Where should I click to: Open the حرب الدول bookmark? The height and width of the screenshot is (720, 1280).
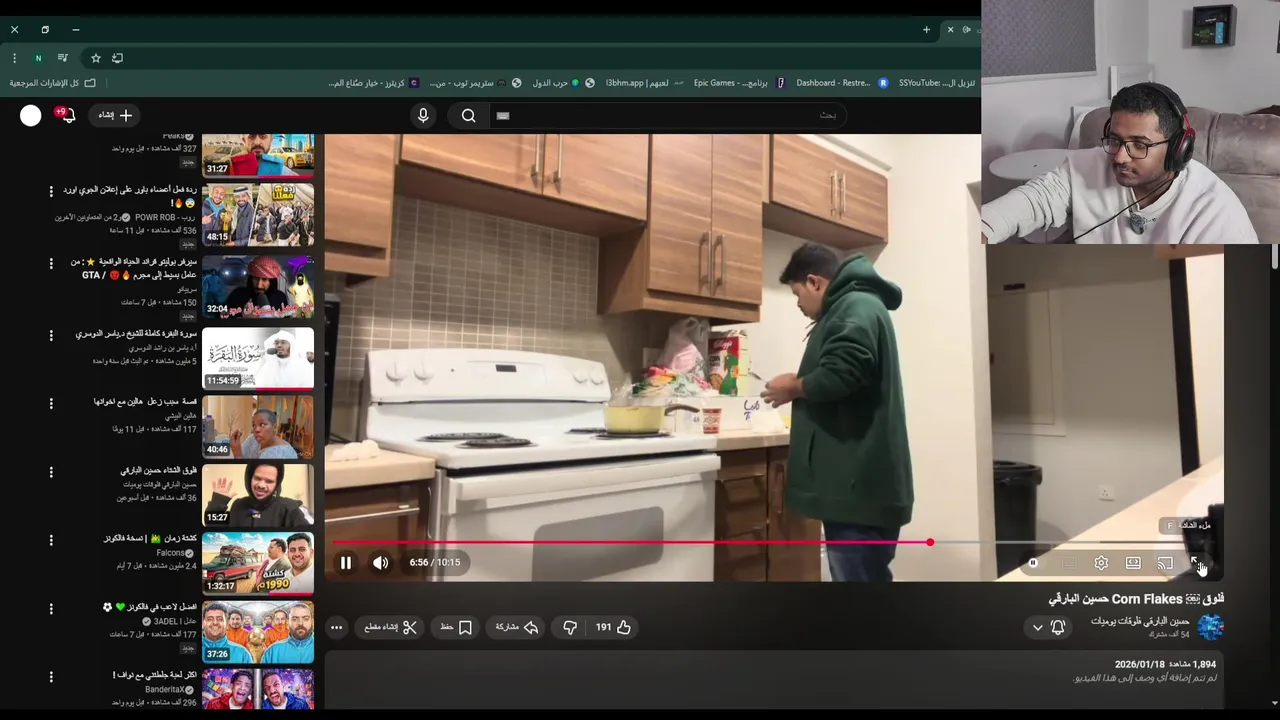pyautogui.click(x=563, y=83)
